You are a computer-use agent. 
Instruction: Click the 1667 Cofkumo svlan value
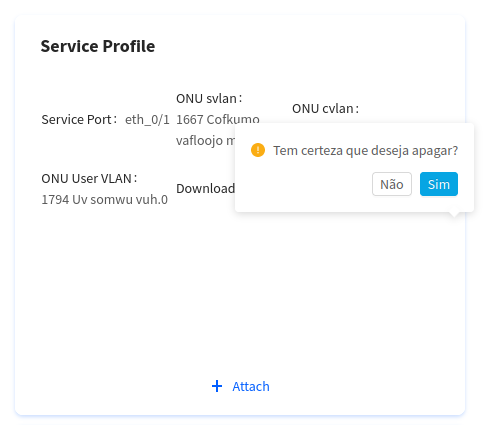pyautogui.click(x=218, y=119)
